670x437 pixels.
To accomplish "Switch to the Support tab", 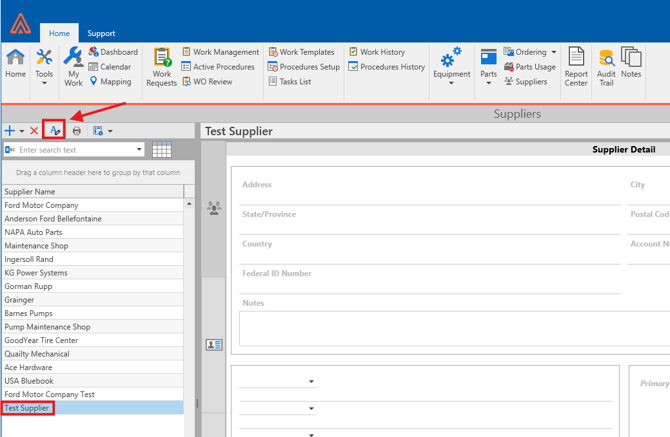I will click(100, 33).
